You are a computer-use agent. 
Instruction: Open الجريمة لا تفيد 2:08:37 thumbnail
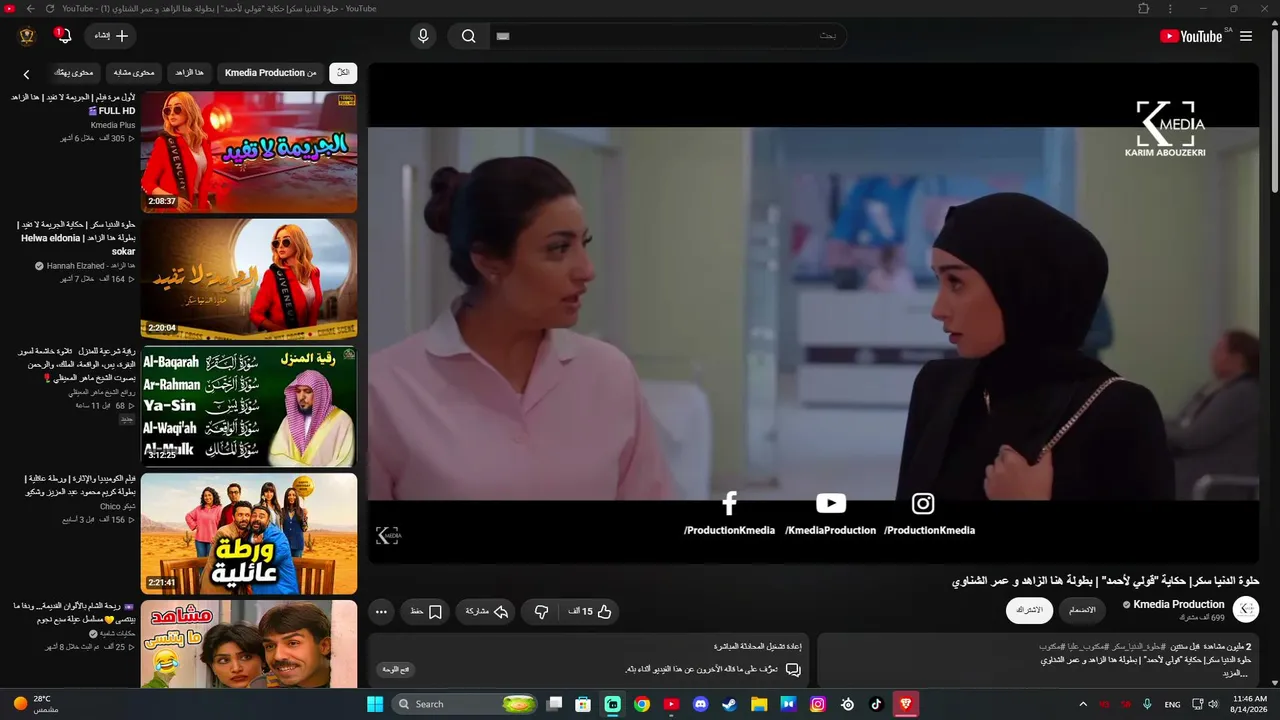click(x=249, y=152)
